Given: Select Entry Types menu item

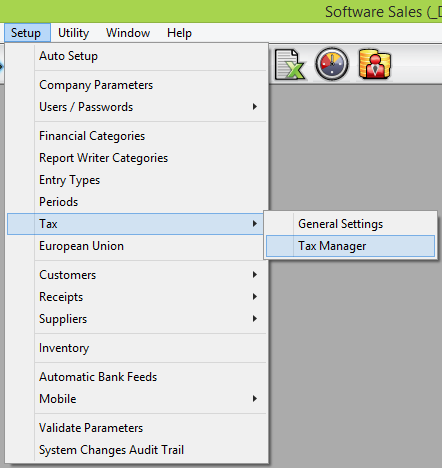Looking at the screenshot, I should click(137, 180).
